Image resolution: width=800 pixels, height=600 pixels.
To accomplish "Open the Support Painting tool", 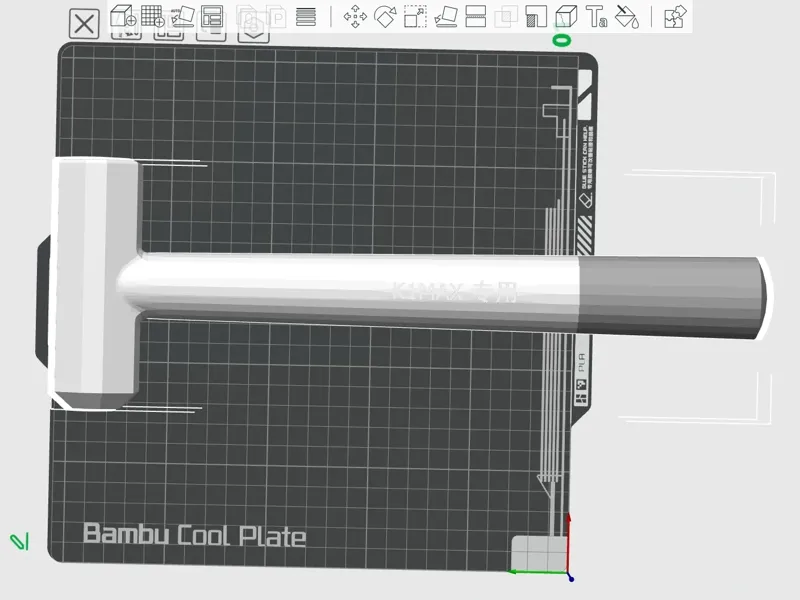I will (536, 16).
